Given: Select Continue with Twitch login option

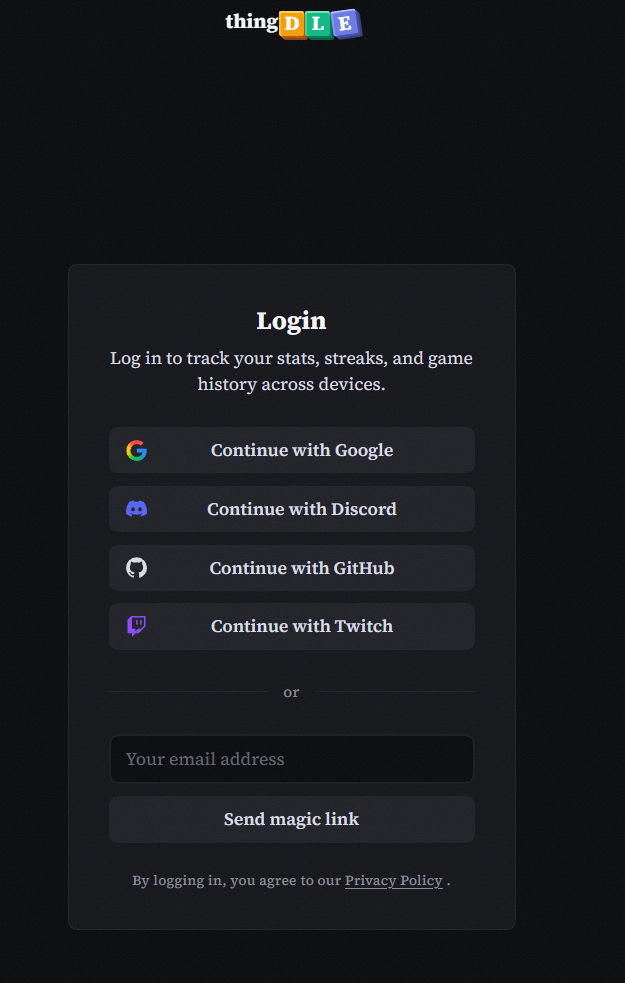Looking at the screenshot, I should pos(301,626).
